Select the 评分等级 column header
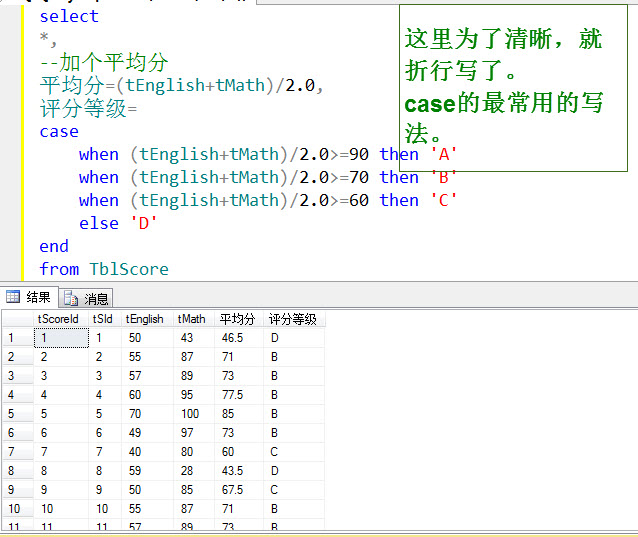 [x=292, y=319]
